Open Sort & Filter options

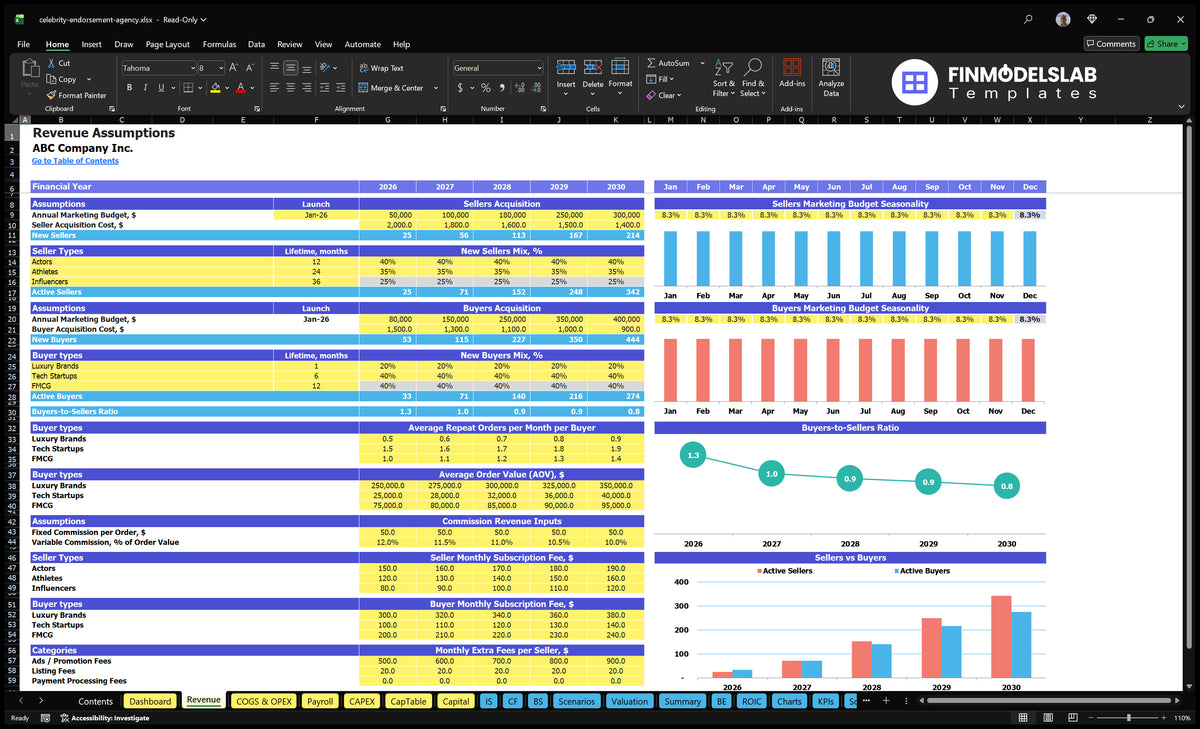(724, 77)
